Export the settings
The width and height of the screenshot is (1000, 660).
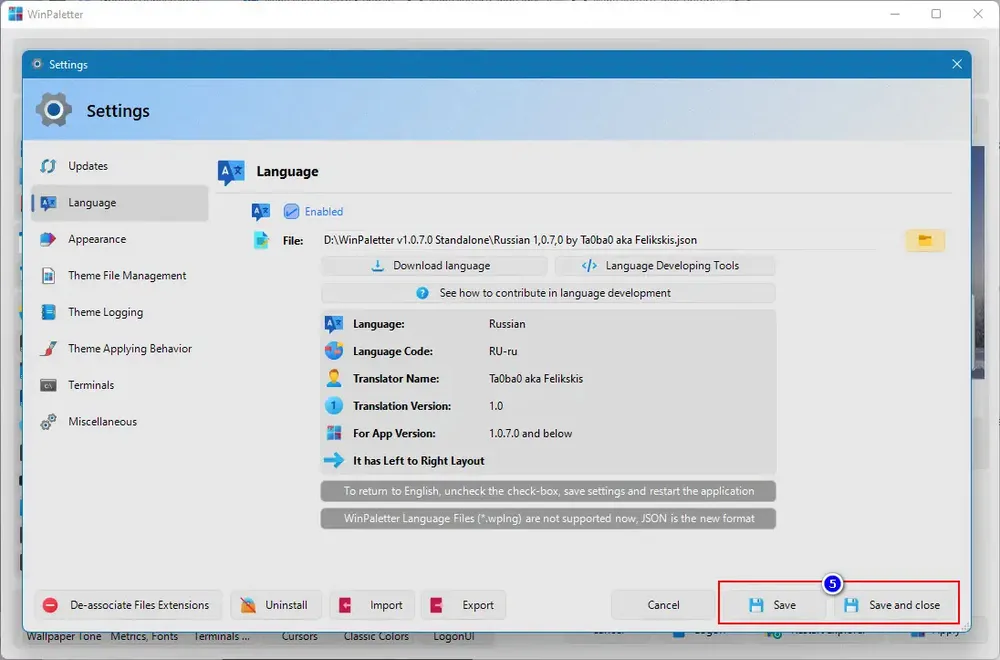coord(464,605)
